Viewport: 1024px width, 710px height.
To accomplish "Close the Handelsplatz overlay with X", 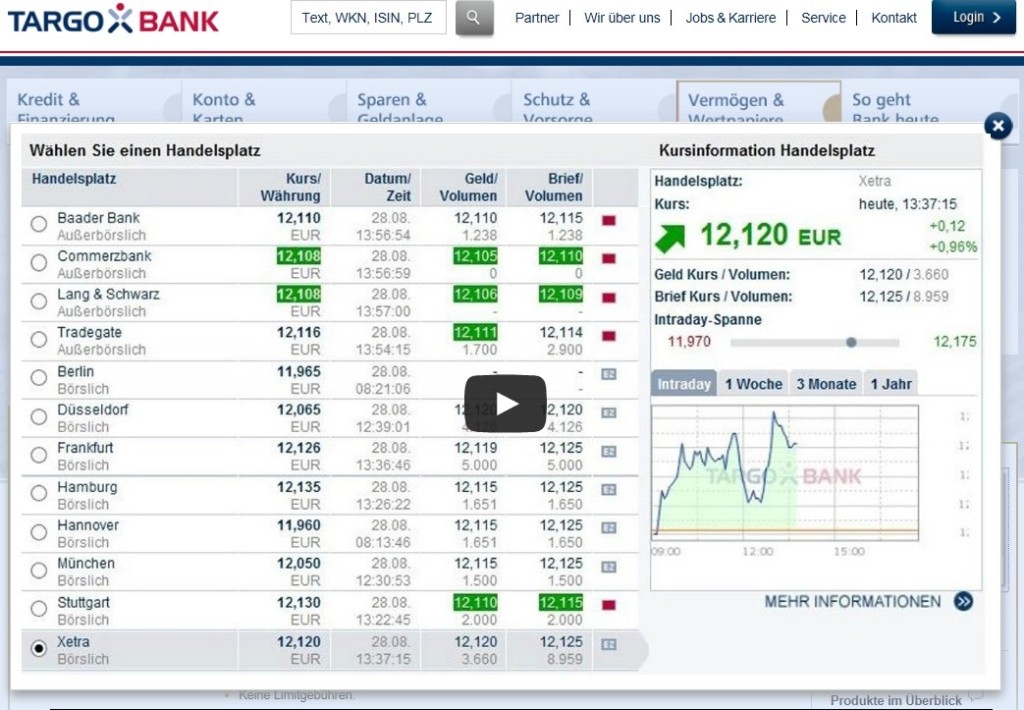I will (x=998, y=125).
